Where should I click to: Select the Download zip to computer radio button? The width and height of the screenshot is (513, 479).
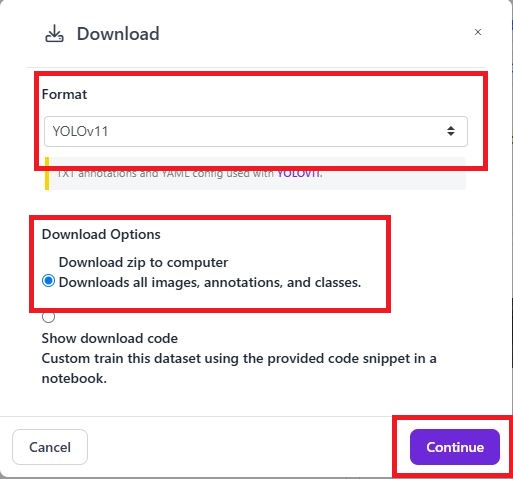click(48, 281)
